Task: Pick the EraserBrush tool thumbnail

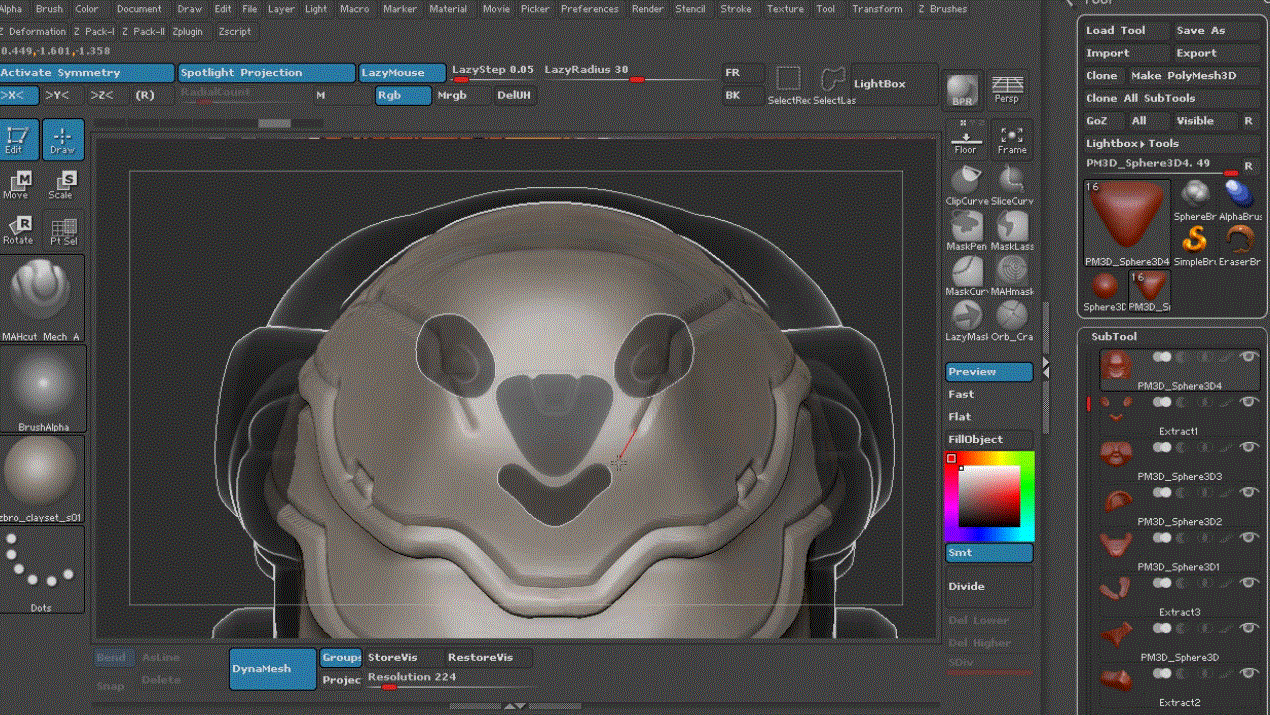Action: [x=1239, y=245]
